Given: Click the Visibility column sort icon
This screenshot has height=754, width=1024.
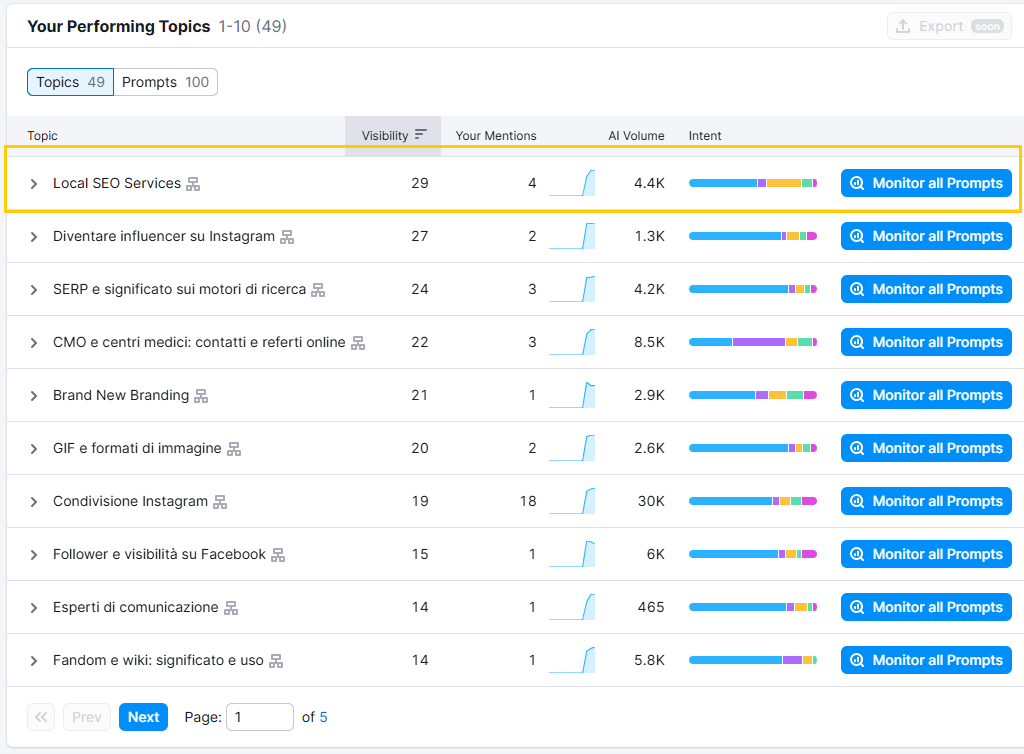Looking at the screenshot, I should (421, 135).
